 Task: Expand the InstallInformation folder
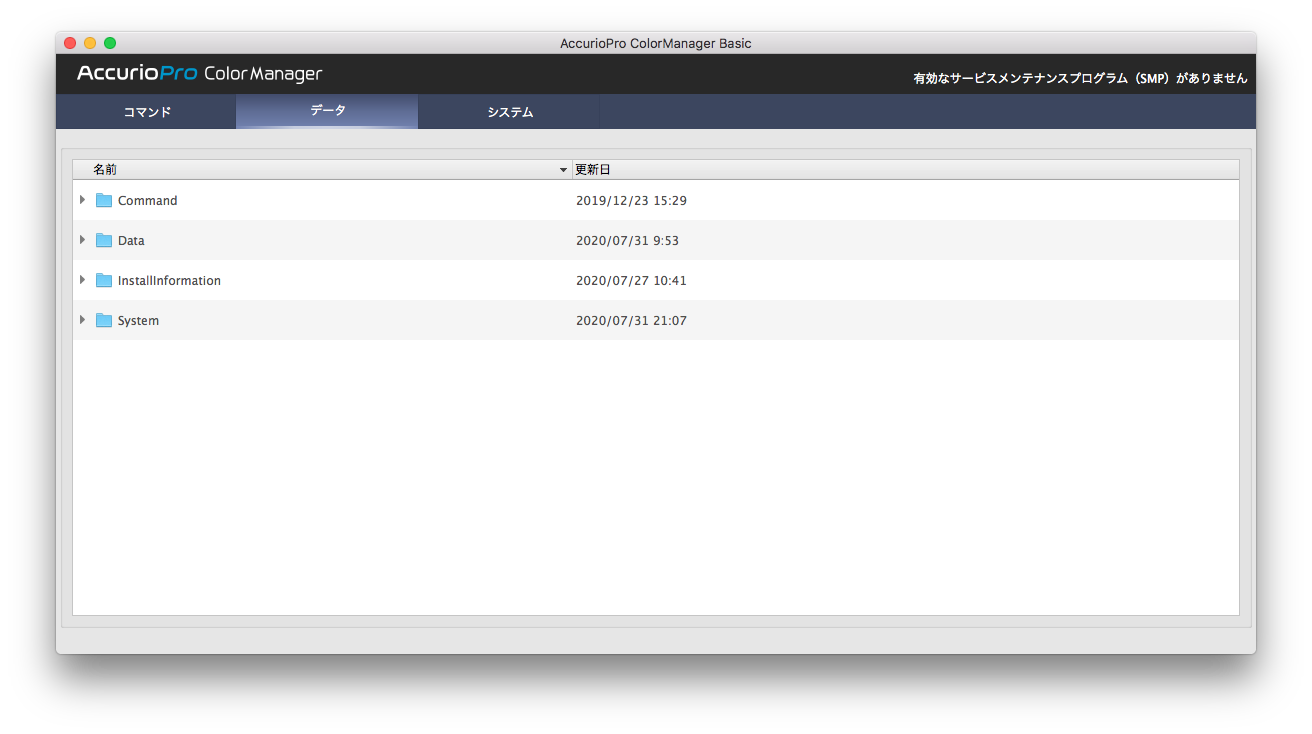coord(82,280)
